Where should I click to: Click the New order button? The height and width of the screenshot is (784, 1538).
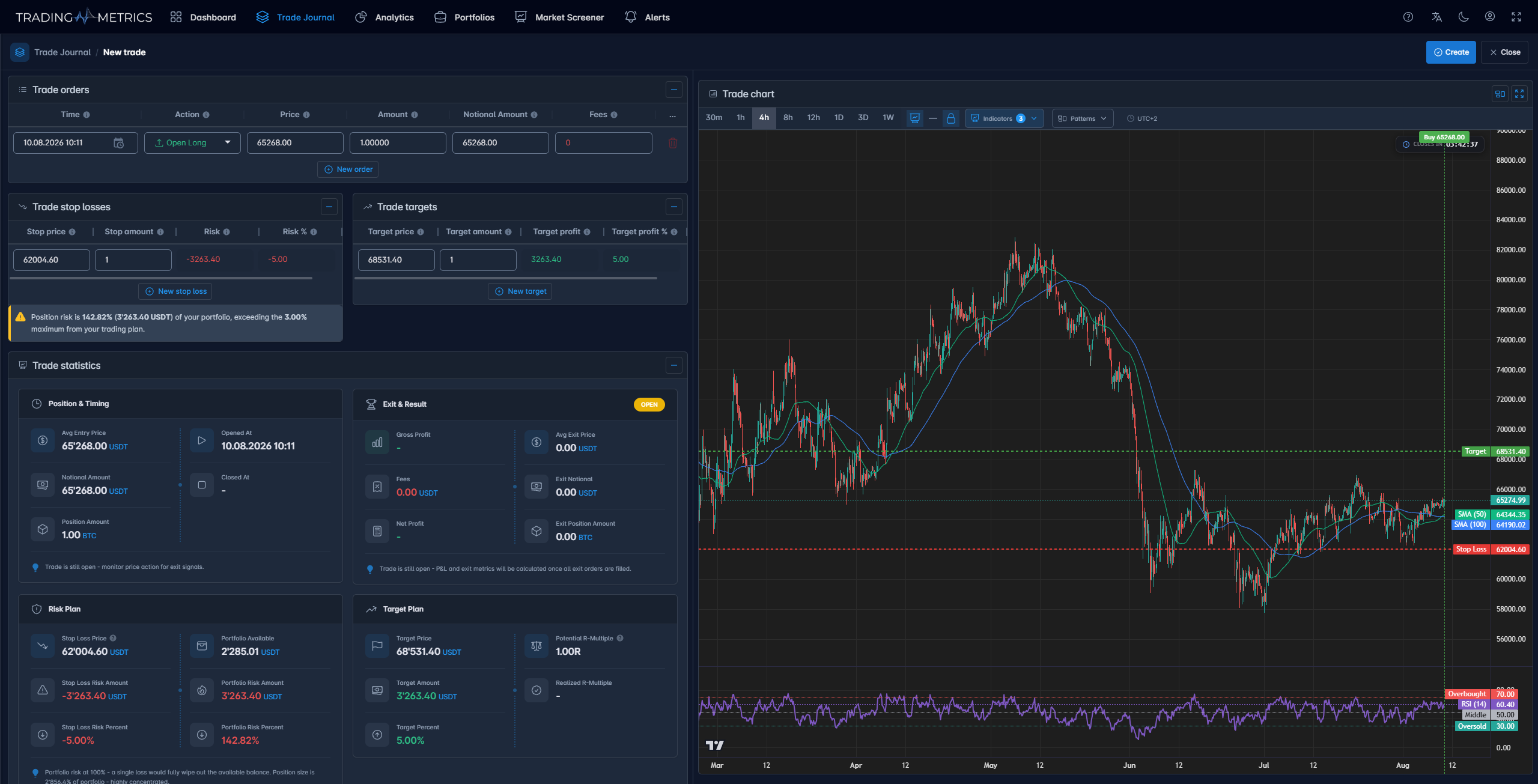click(348, 169)
